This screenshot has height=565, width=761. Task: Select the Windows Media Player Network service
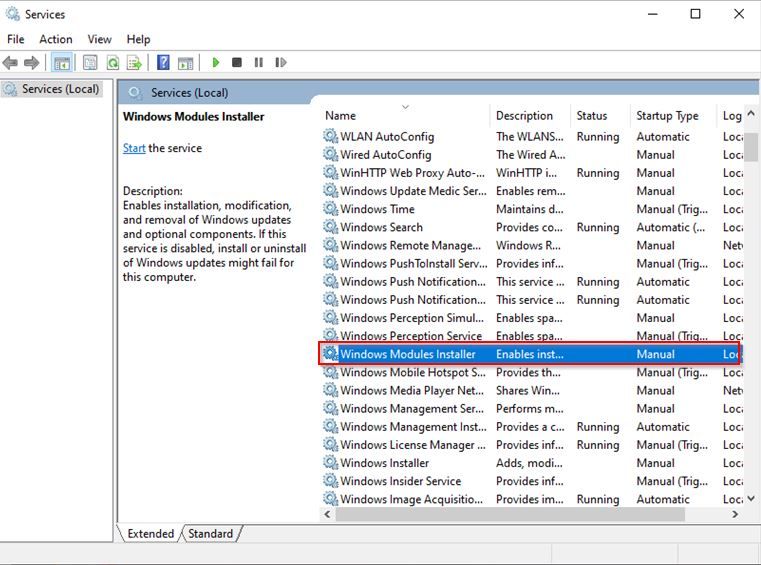[x=532, y=390]
